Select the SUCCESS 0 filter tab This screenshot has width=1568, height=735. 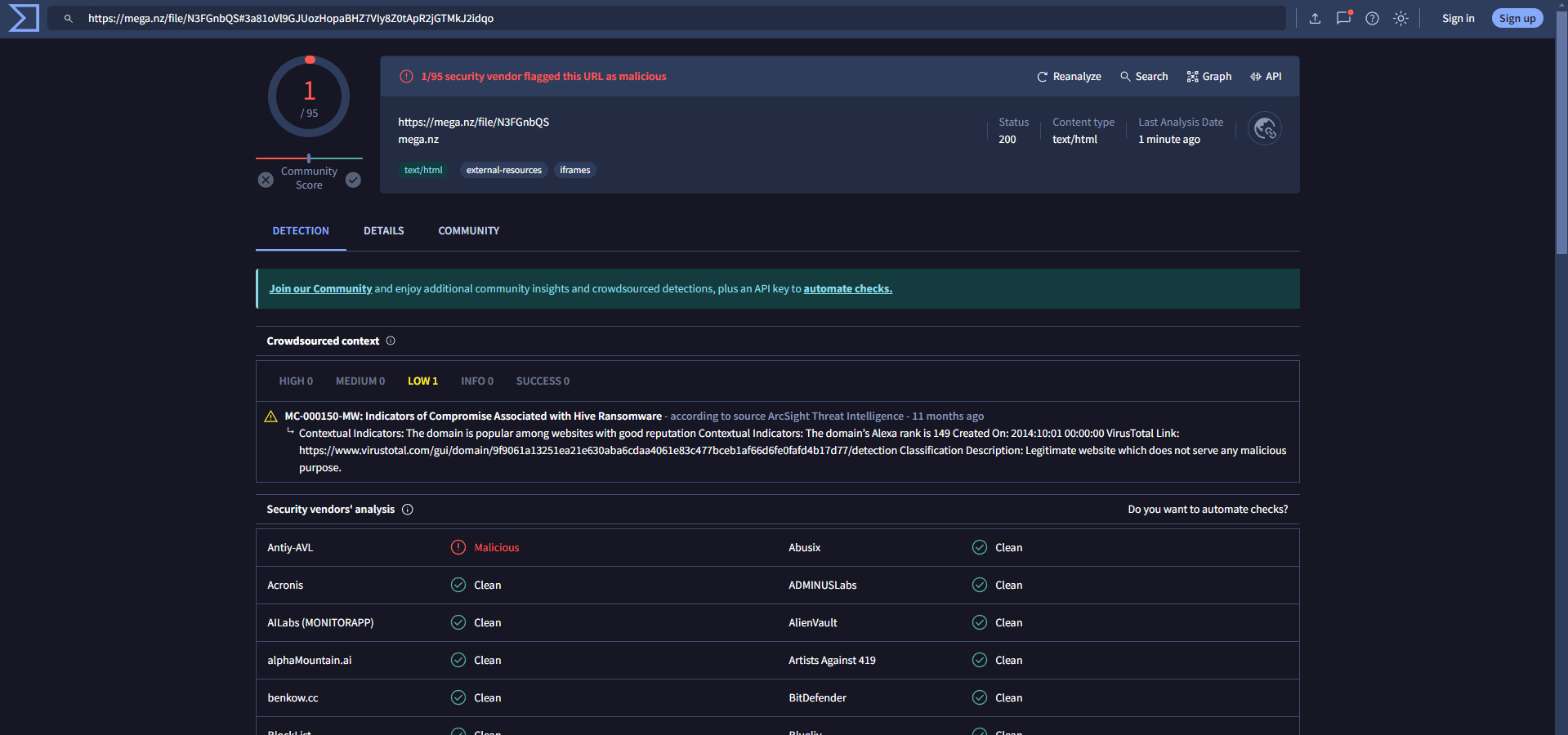[x=543, y=381]
